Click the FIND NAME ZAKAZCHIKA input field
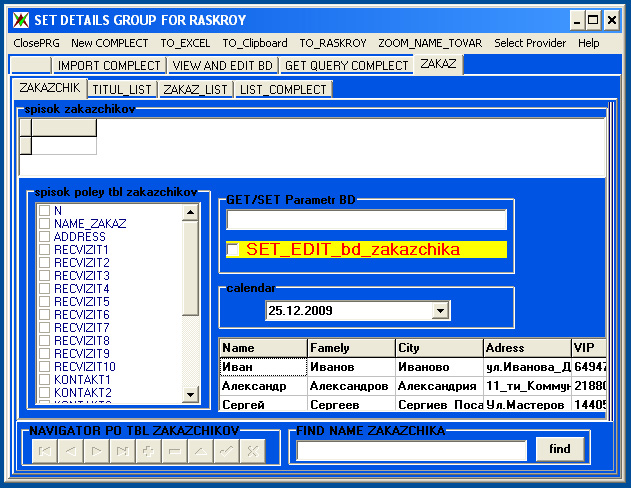 [x=411, y=451]
